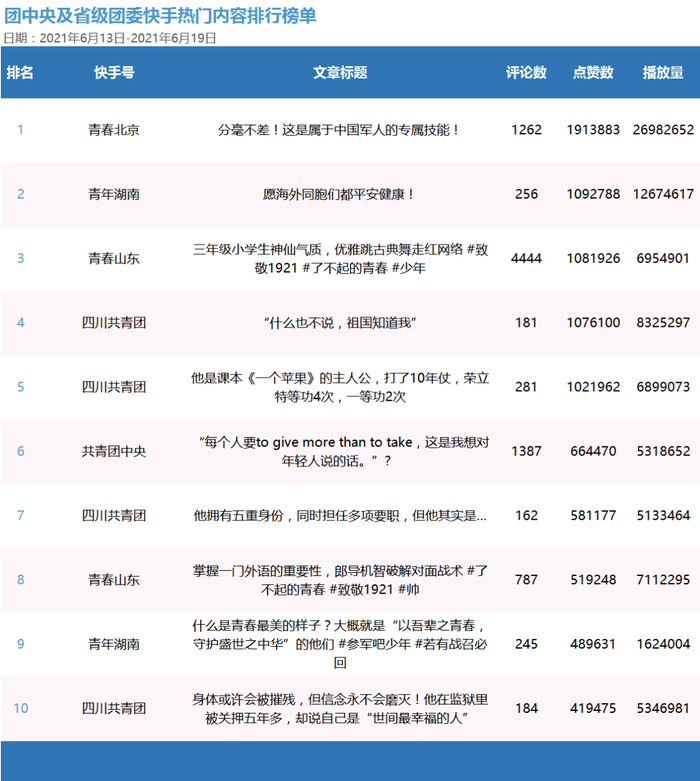This screenshot has width=700, height=781.
Task: Select comment count 245
Action: click(526, 644)
